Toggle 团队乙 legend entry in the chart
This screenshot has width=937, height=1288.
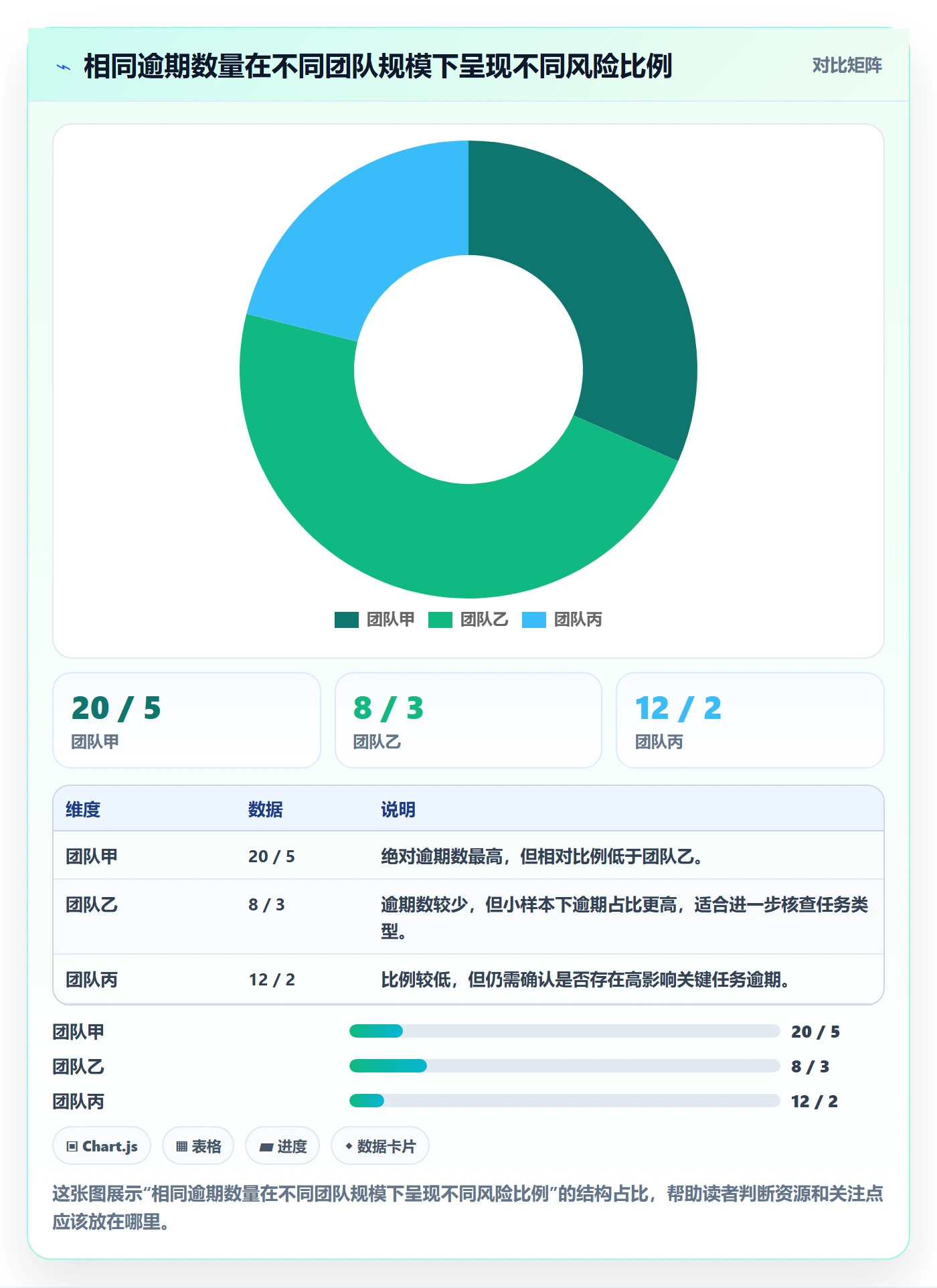click(x=468, y=620)
